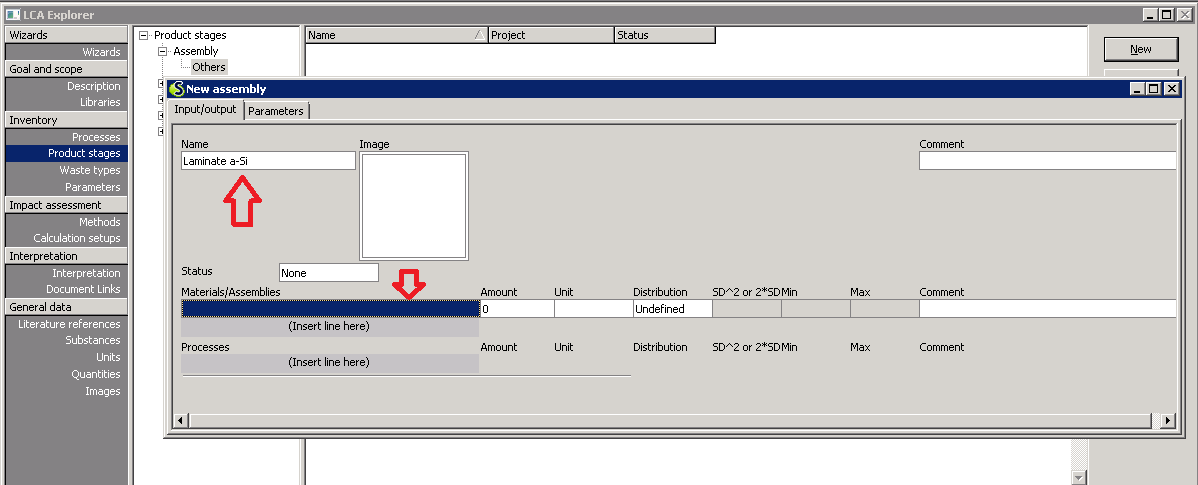
Task: Click the Name field containing Laminate a-Si
Action: (267, 161)
